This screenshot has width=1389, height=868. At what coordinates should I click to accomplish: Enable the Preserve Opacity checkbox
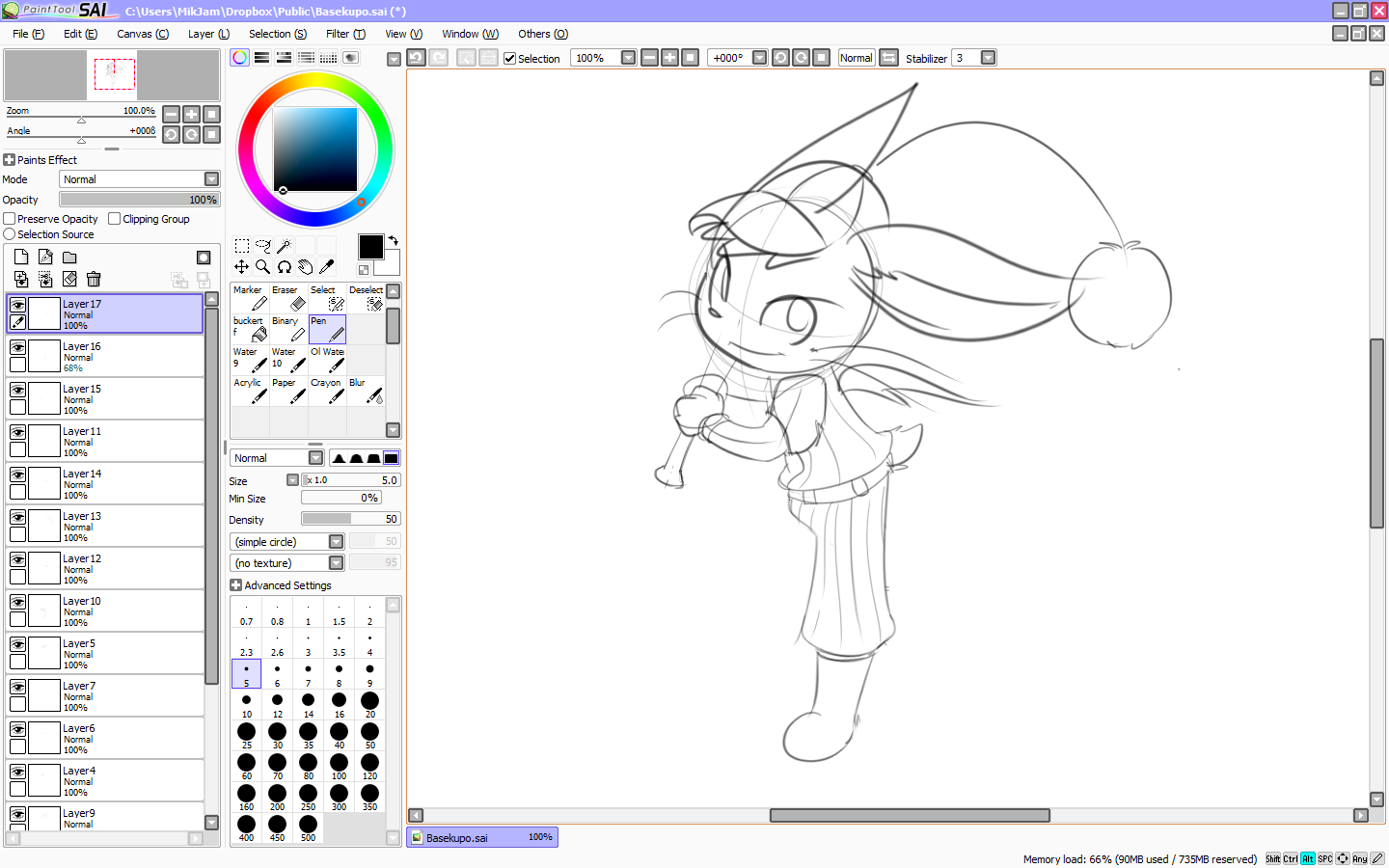tap(10, 219)
